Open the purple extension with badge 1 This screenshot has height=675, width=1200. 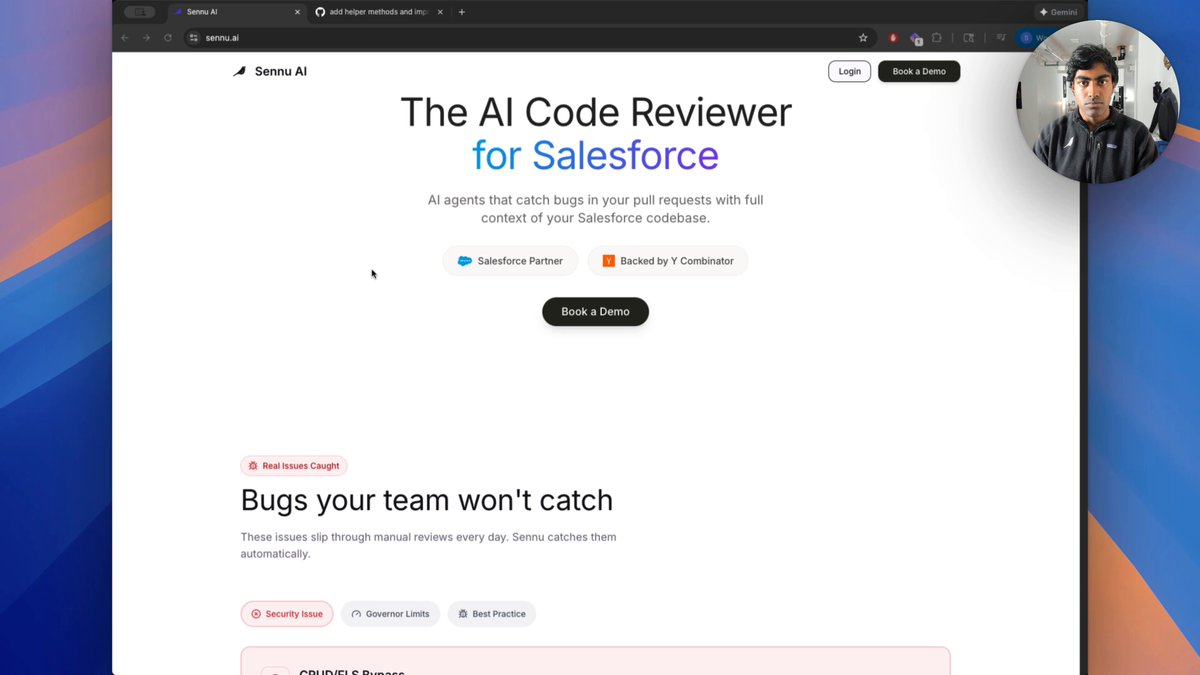click(x=915, y=39)
